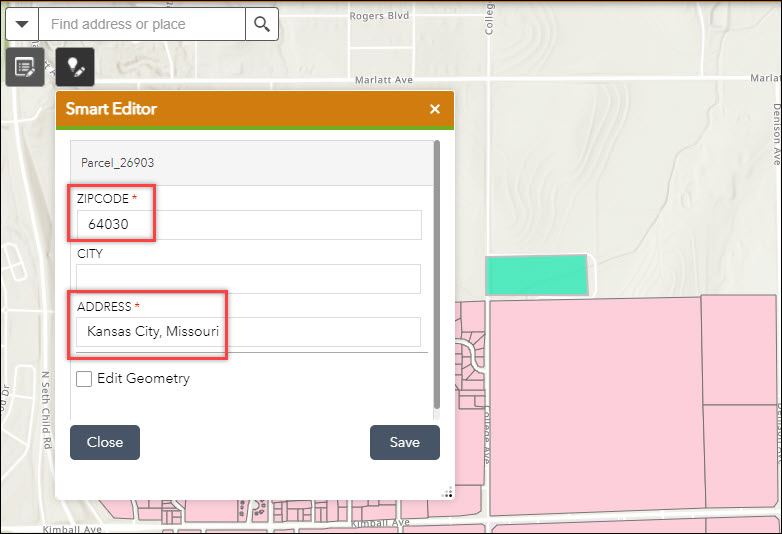Screen dimensions: 782x534
Task: Click the Smart Editor title bar
Action: (240, 109)
